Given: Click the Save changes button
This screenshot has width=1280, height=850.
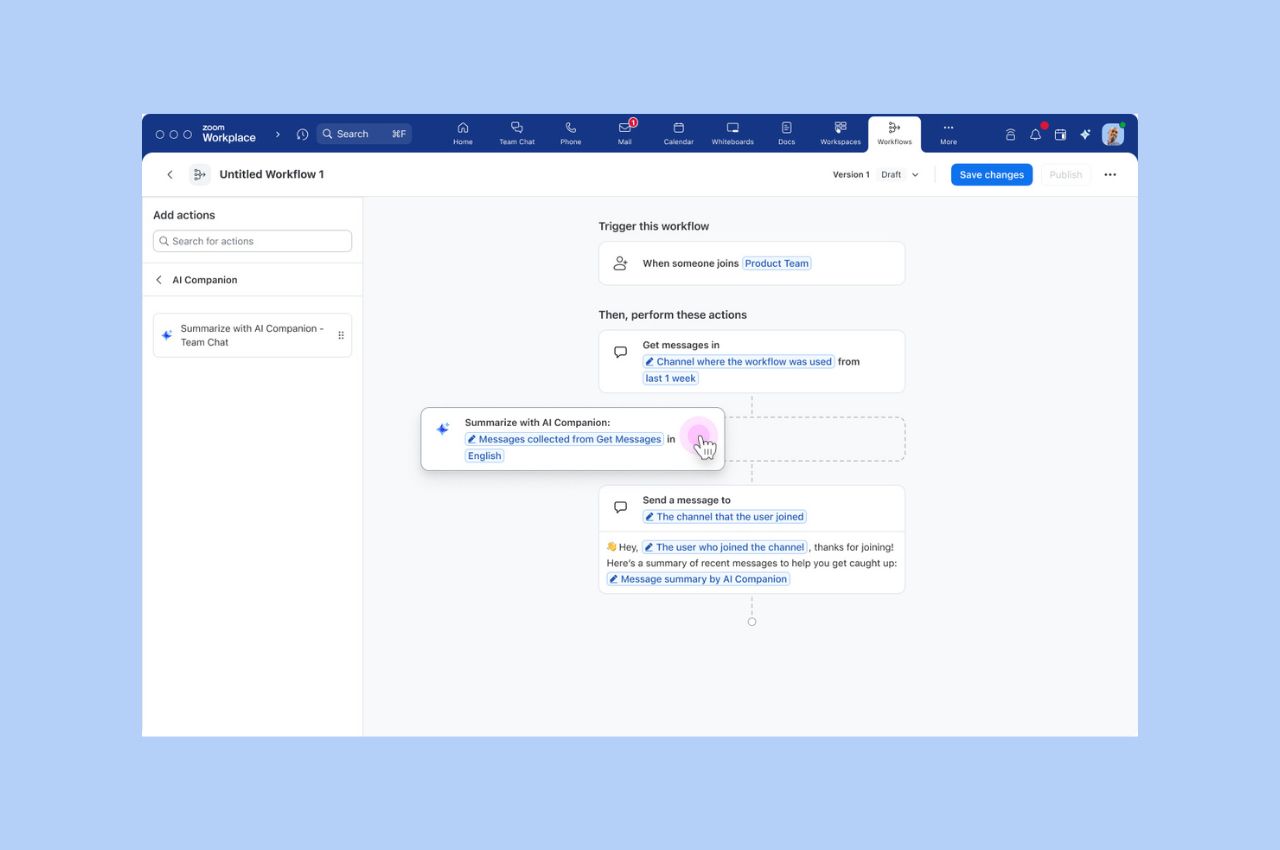Looking at the screenshot, I should point(991,175).
